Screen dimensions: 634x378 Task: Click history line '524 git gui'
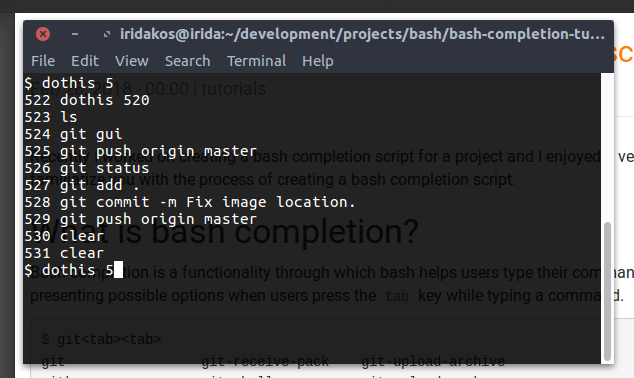click(x=73, y=134)
